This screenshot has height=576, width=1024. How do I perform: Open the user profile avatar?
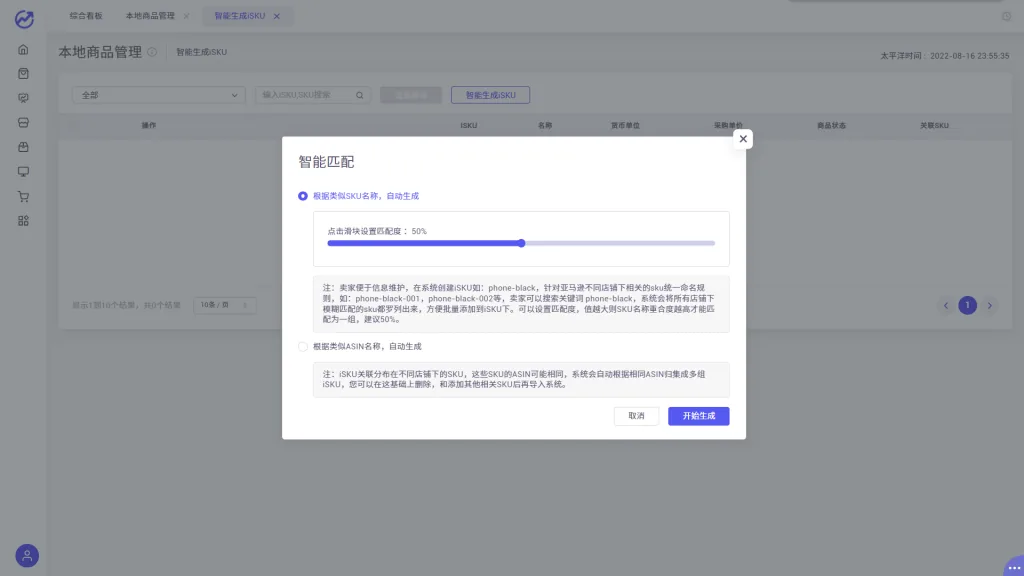pos(27,556)
